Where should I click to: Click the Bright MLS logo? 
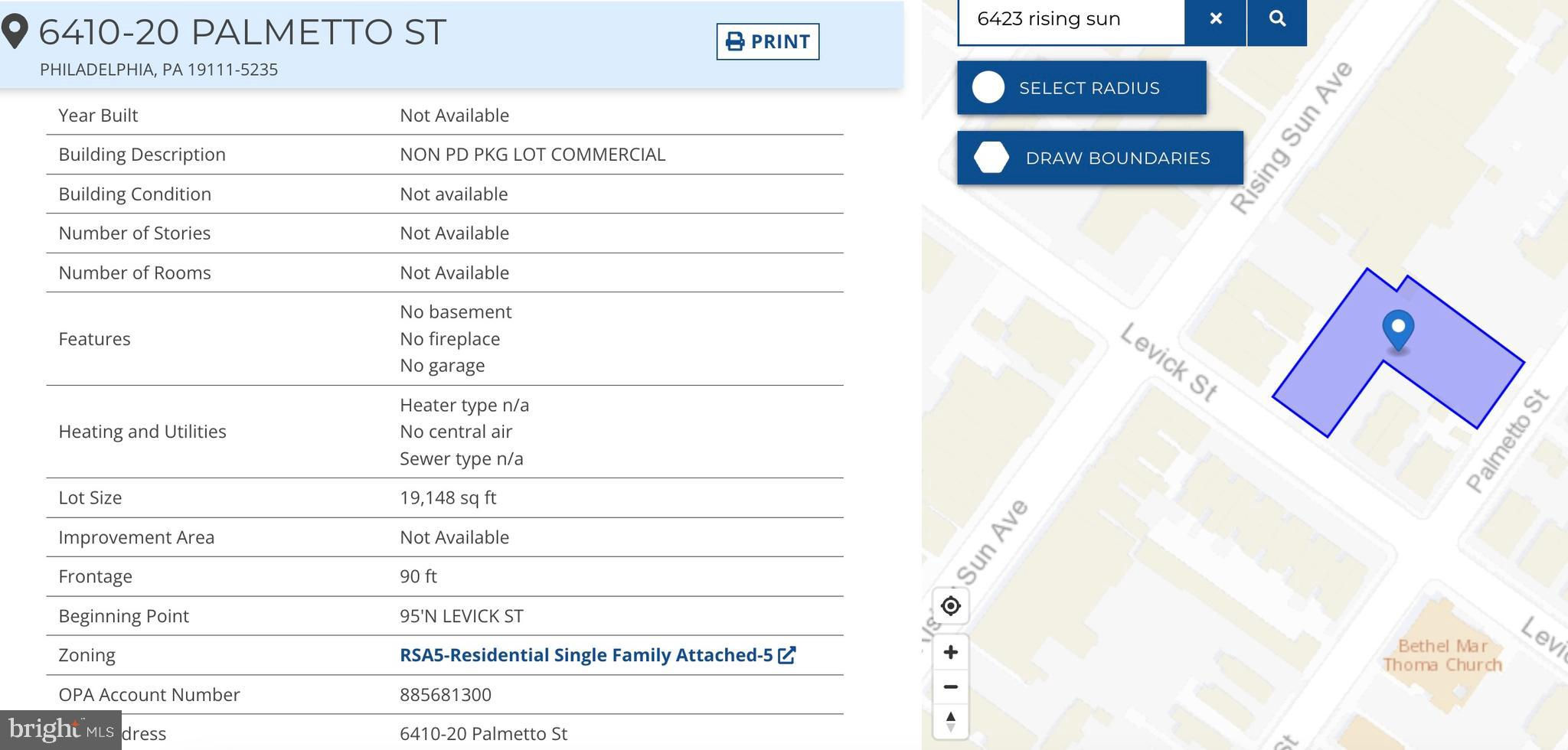(x=60, y=730)
